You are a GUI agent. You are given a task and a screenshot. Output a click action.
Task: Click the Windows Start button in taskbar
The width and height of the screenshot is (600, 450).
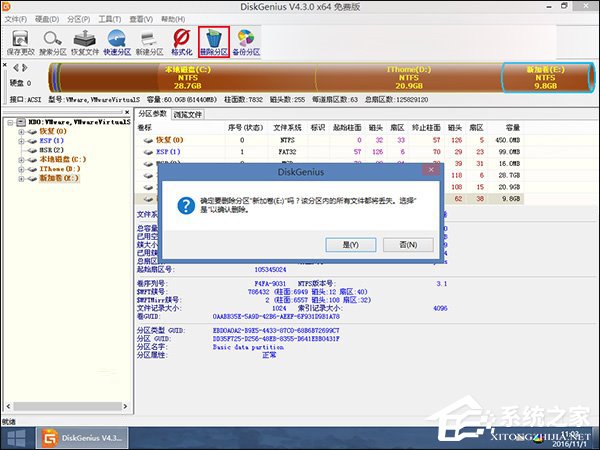point(17,437)
